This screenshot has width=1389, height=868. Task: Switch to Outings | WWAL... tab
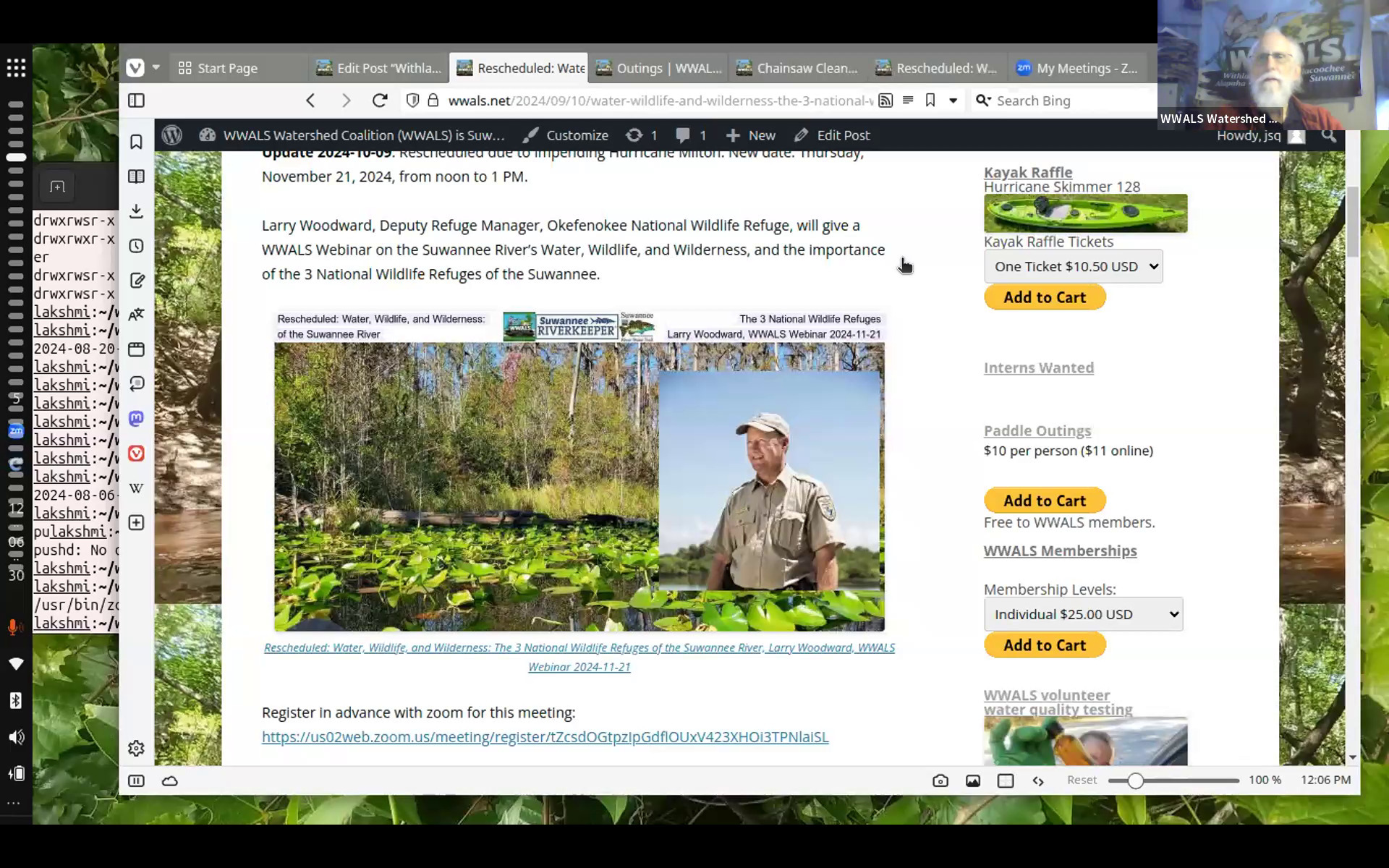click(x=658, y=68)
